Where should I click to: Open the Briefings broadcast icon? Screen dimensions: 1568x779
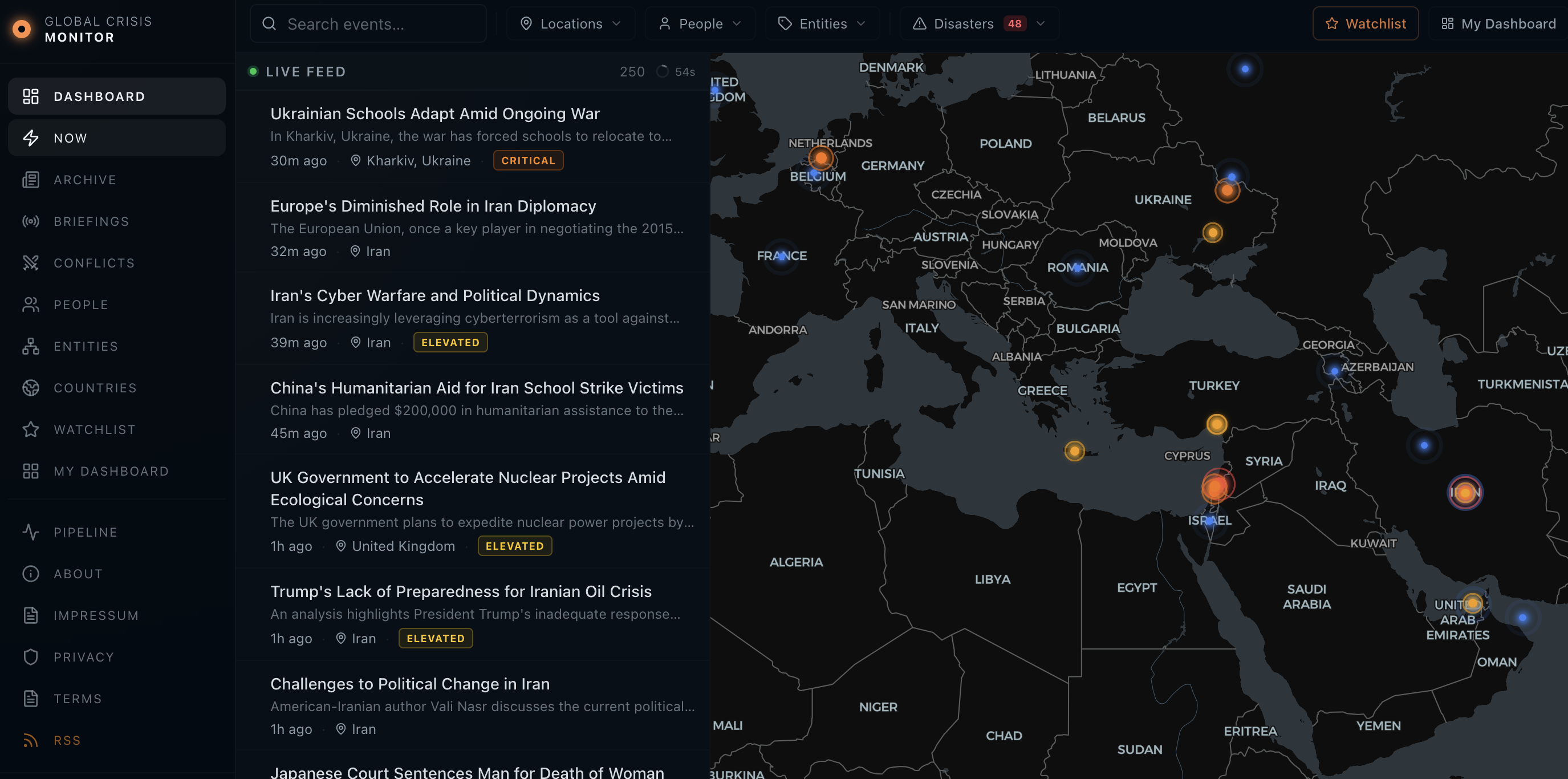30,221
